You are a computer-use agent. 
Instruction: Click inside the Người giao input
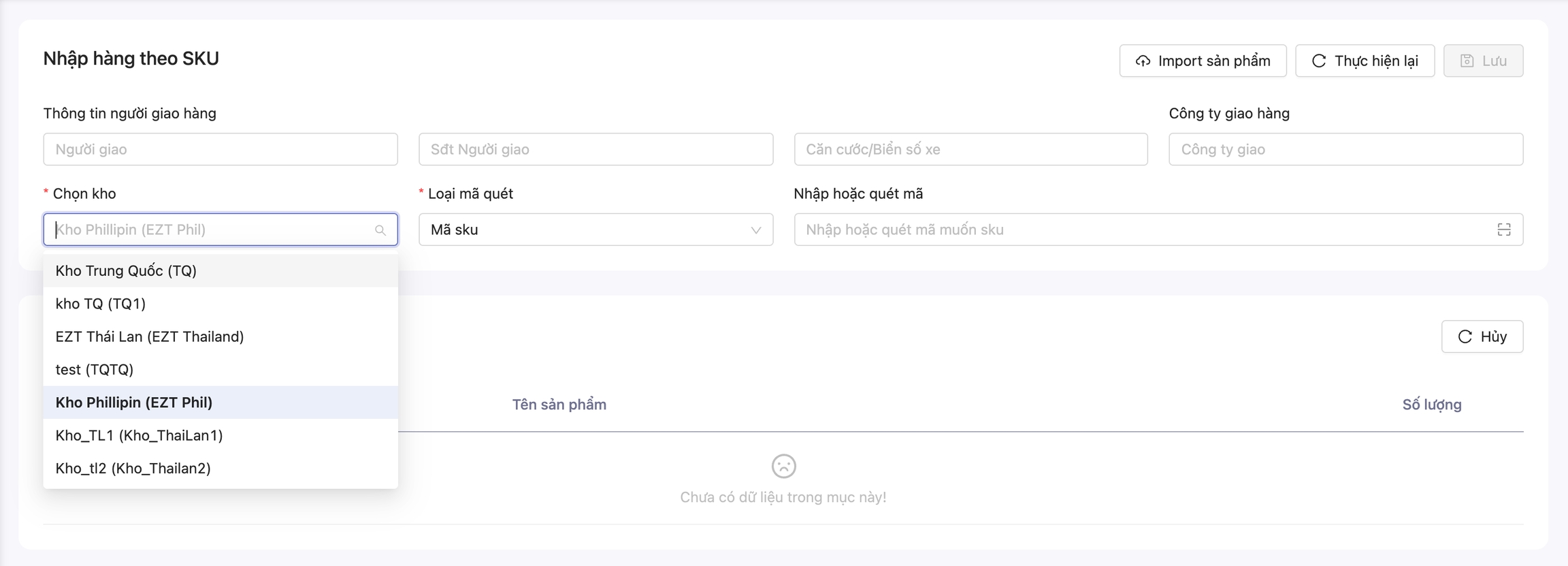[x=220, y=149]
